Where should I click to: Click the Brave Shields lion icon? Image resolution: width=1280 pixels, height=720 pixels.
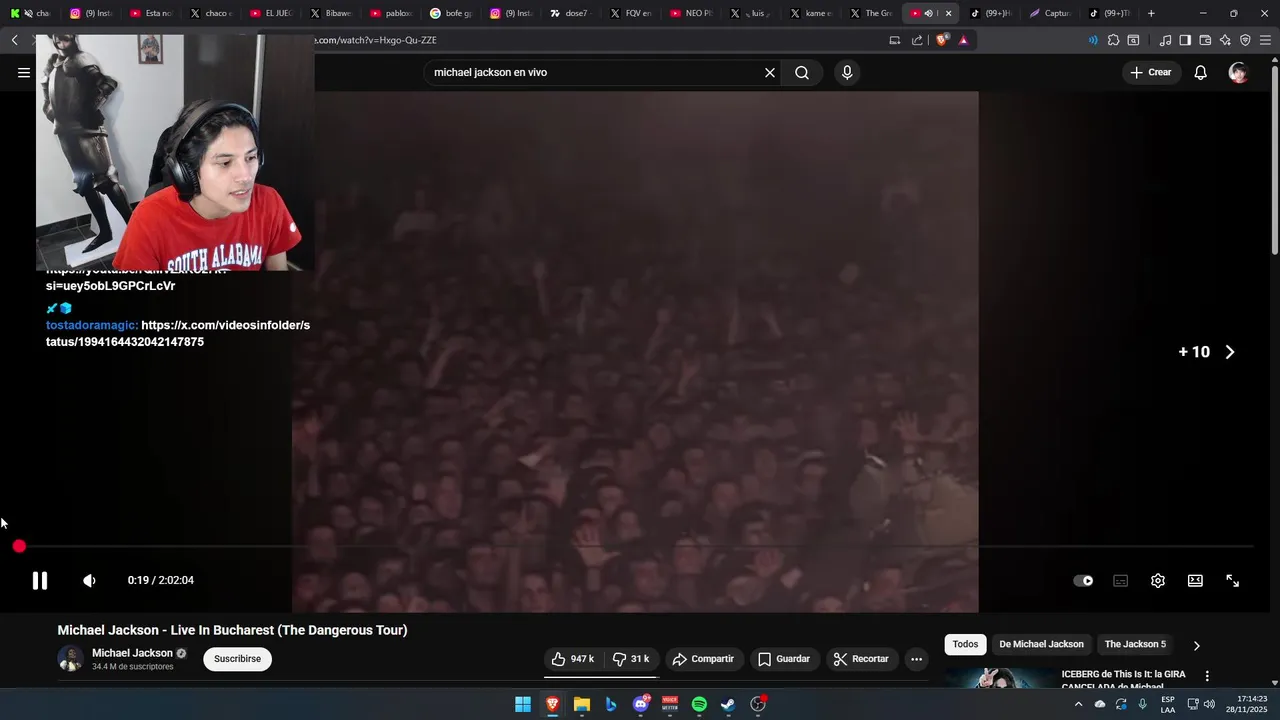click(941, 40)
